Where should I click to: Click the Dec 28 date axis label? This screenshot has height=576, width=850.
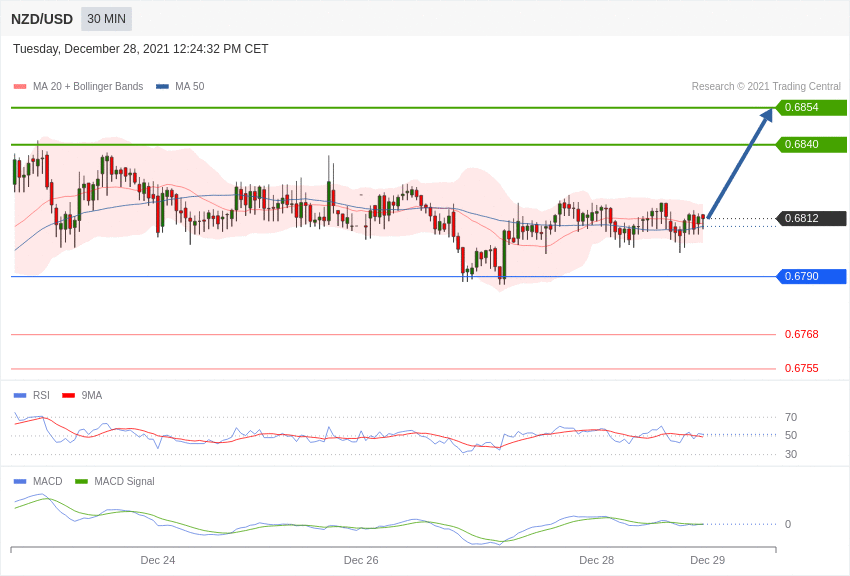coord(597,560)
